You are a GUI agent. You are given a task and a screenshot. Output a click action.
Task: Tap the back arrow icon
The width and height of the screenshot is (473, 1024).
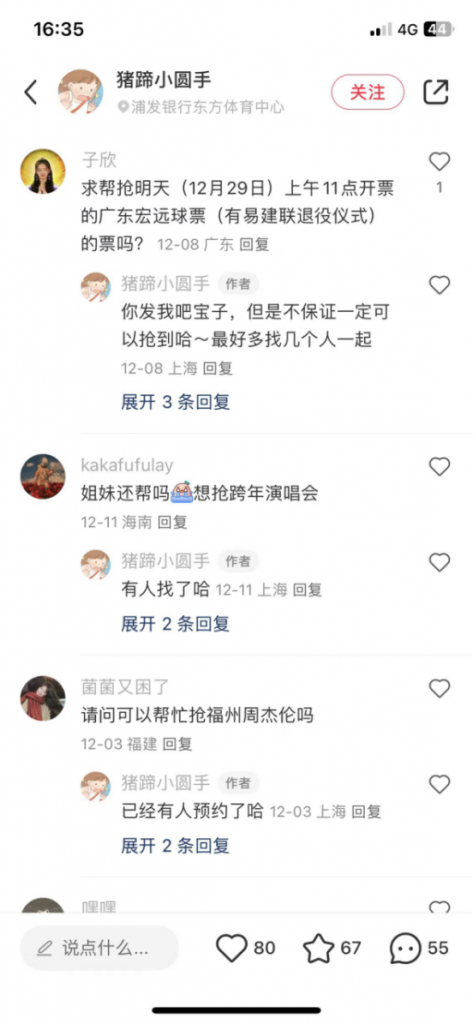31,92
